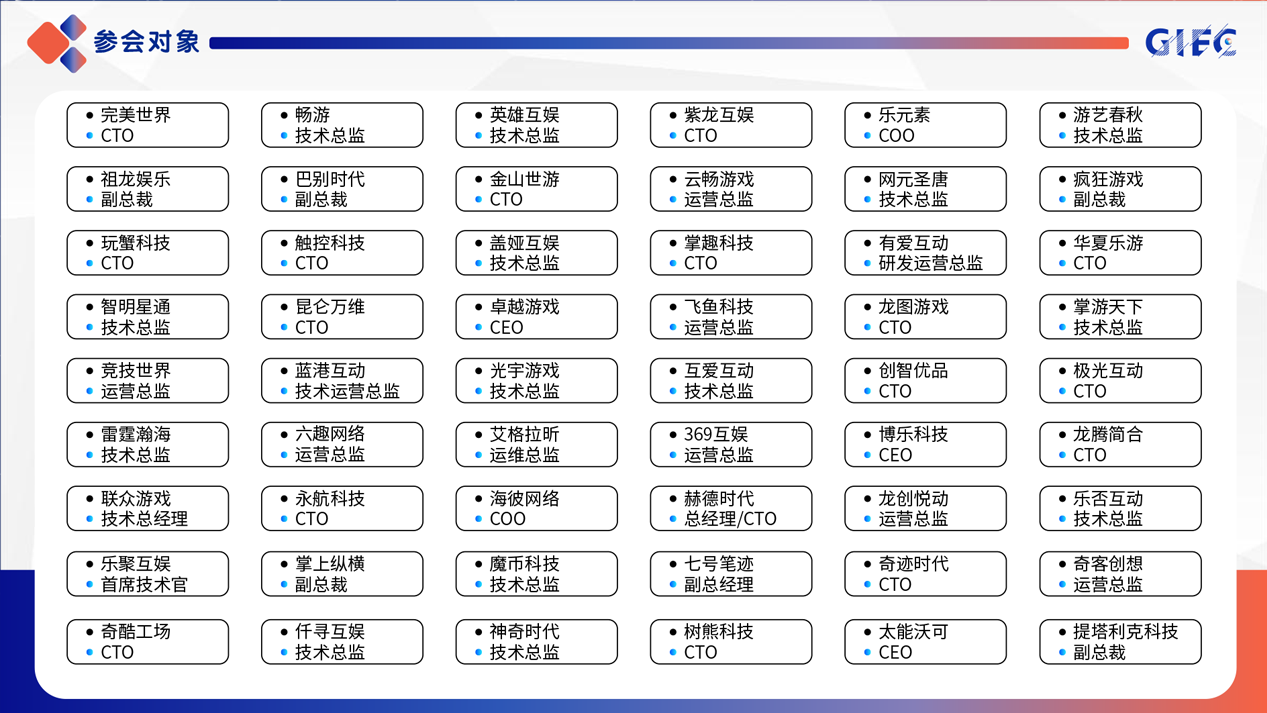The image size is (1267, 713).
Task: Click the 极光互动 entry
Action: (1120, 381)
